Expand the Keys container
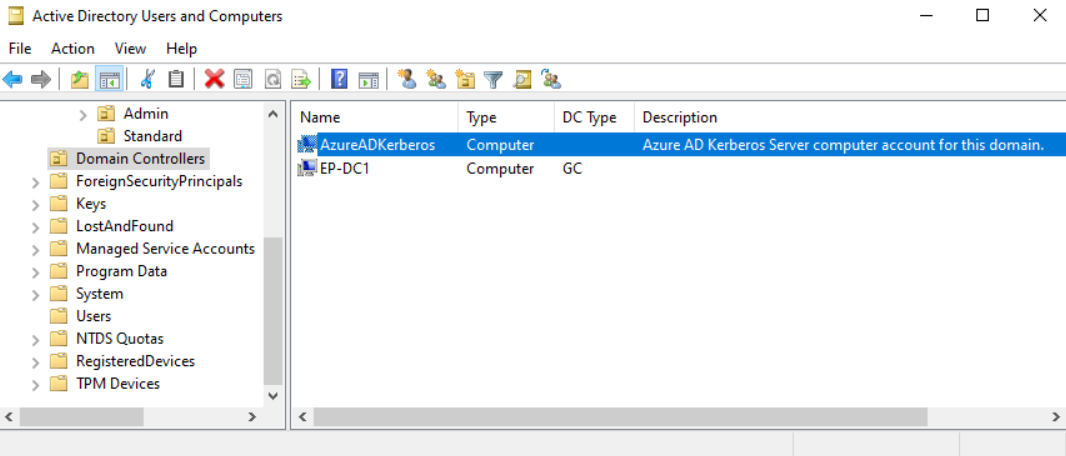Screen dimensions: 1066x456 (35, 204)
